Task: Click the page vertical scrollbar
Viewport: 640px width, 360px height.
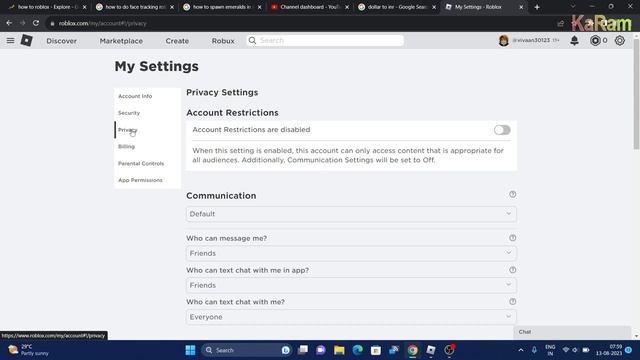Action: (636, 94)
